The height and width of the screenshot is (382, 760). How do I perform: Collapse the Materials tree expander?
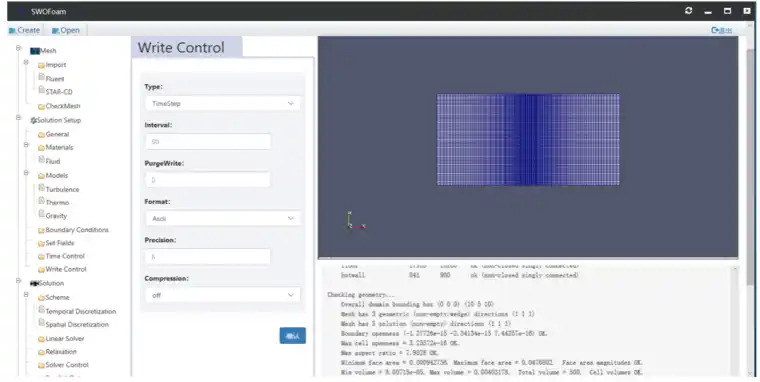click(26, 145)
